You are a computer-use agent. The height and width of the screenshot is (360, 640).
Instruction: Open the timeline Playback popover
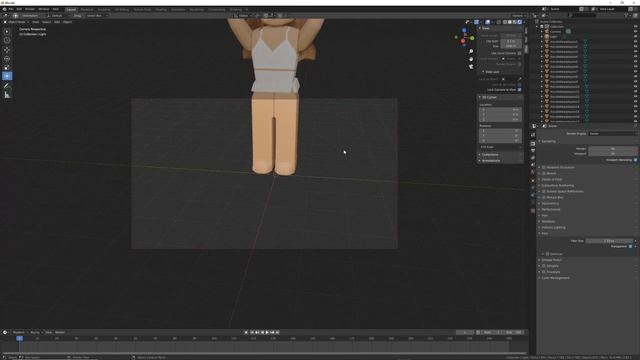tap(20, 332)
